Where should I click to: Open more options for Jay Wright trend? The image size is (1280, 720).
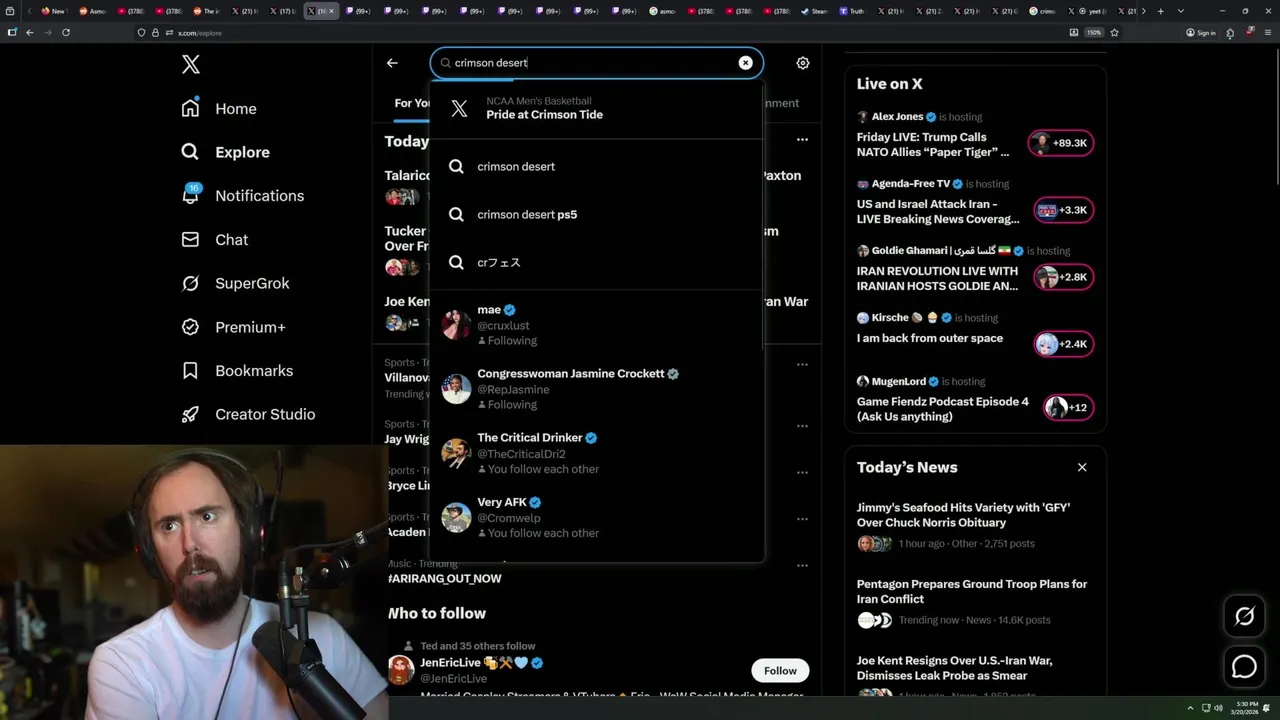tap(802, 426)
